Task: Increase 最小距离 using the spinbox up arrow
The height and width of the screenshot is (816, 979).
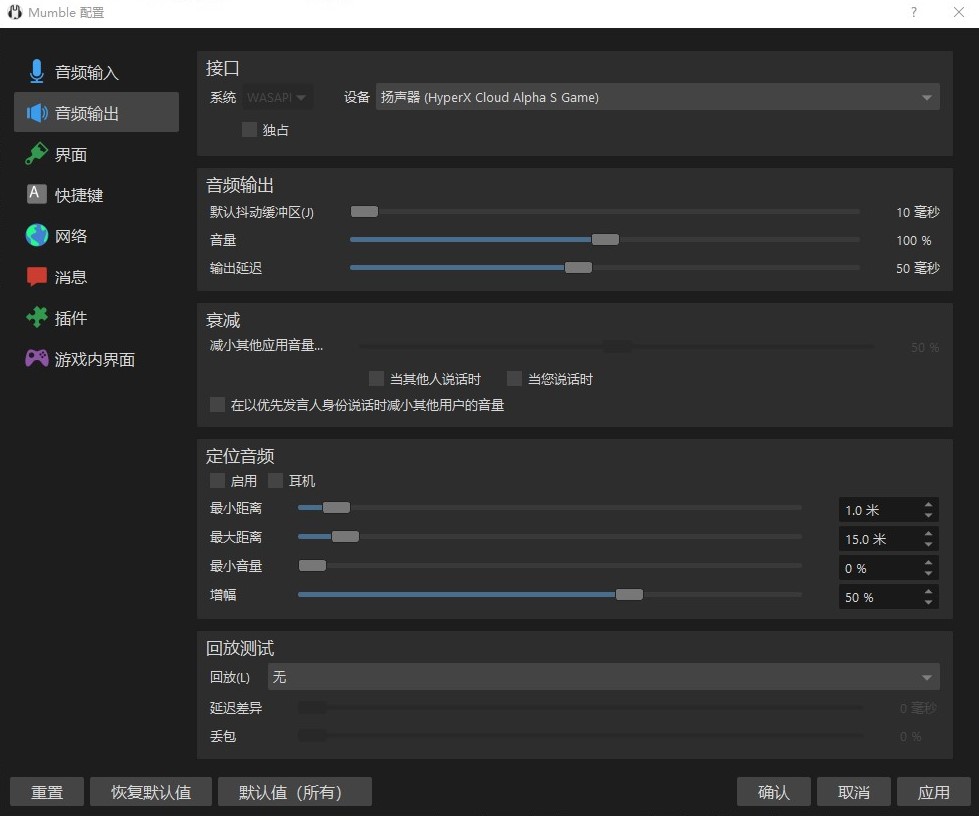Action: [x=929, y=505]
